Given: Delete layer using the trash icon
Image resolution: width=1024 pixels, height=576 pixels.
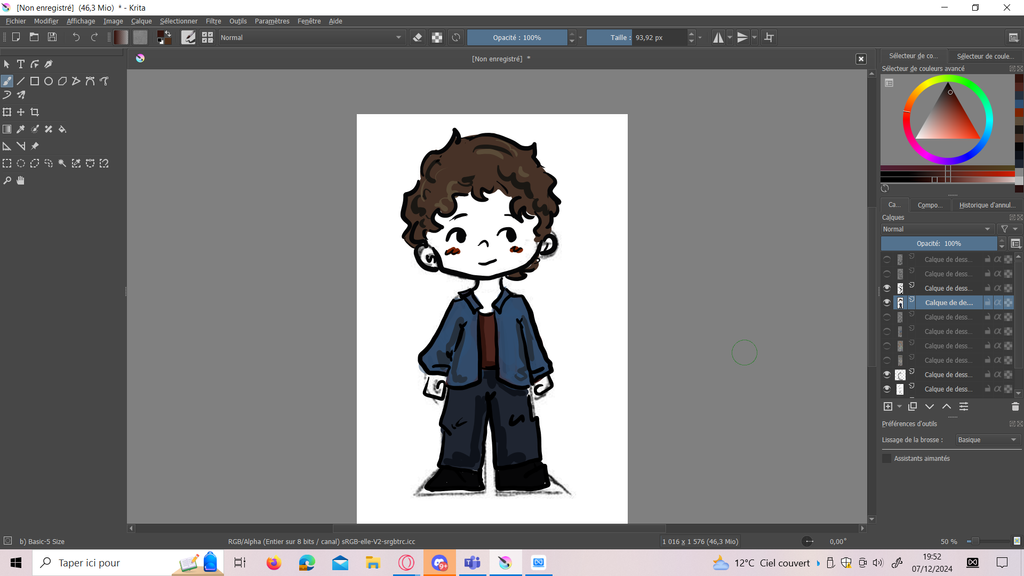Looking at the screenshot, I should [x=1015, y=406].
